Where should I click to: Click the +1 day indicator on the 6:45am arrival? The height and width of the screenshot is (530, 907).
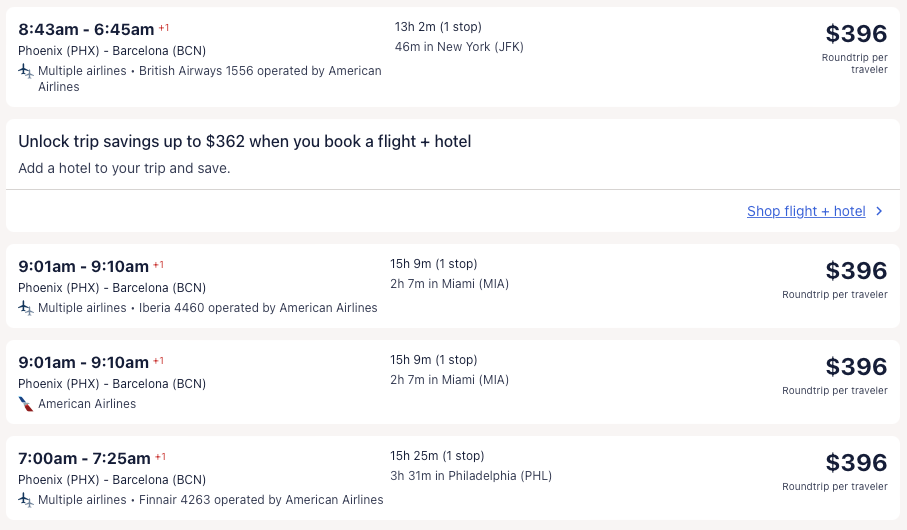tap(164, 28)
